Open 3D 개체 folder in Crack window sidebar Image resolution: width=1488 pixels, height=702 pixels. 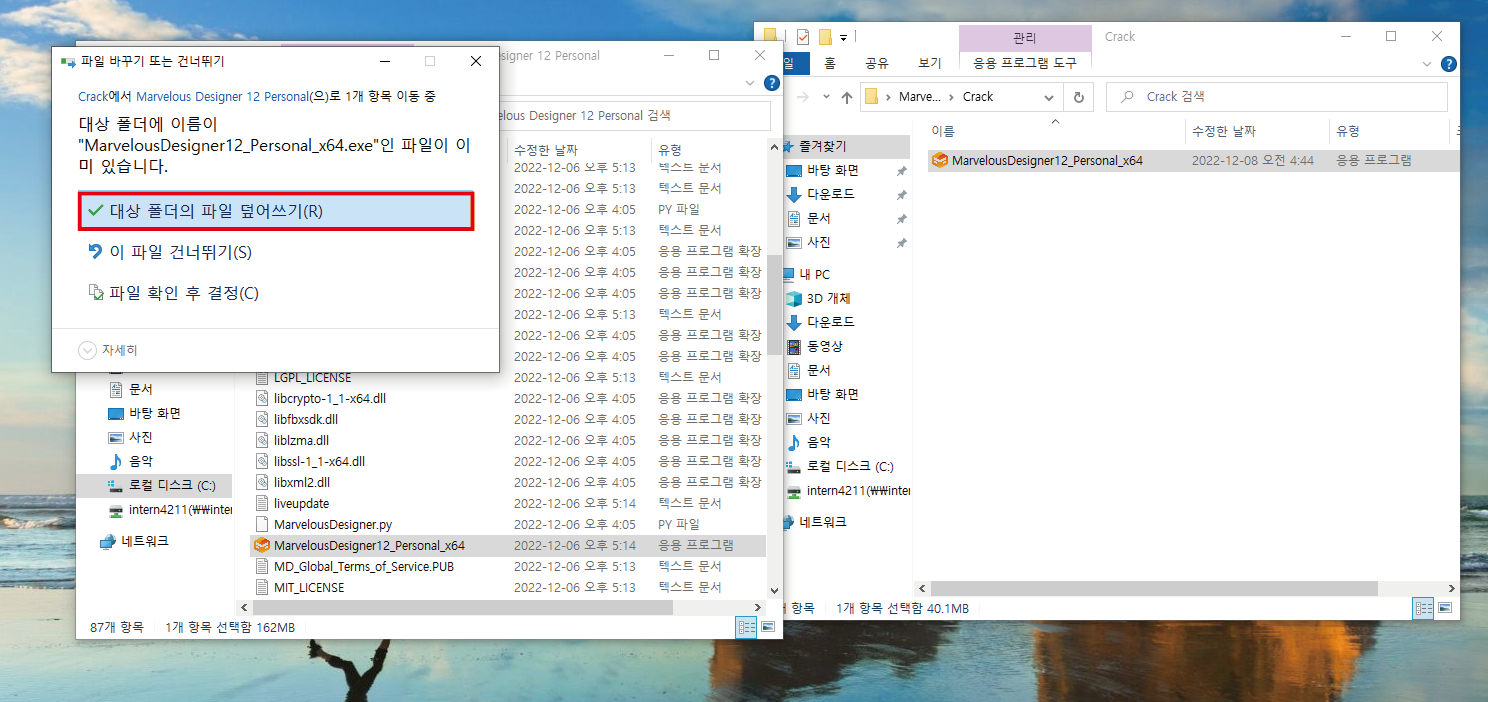828,298
